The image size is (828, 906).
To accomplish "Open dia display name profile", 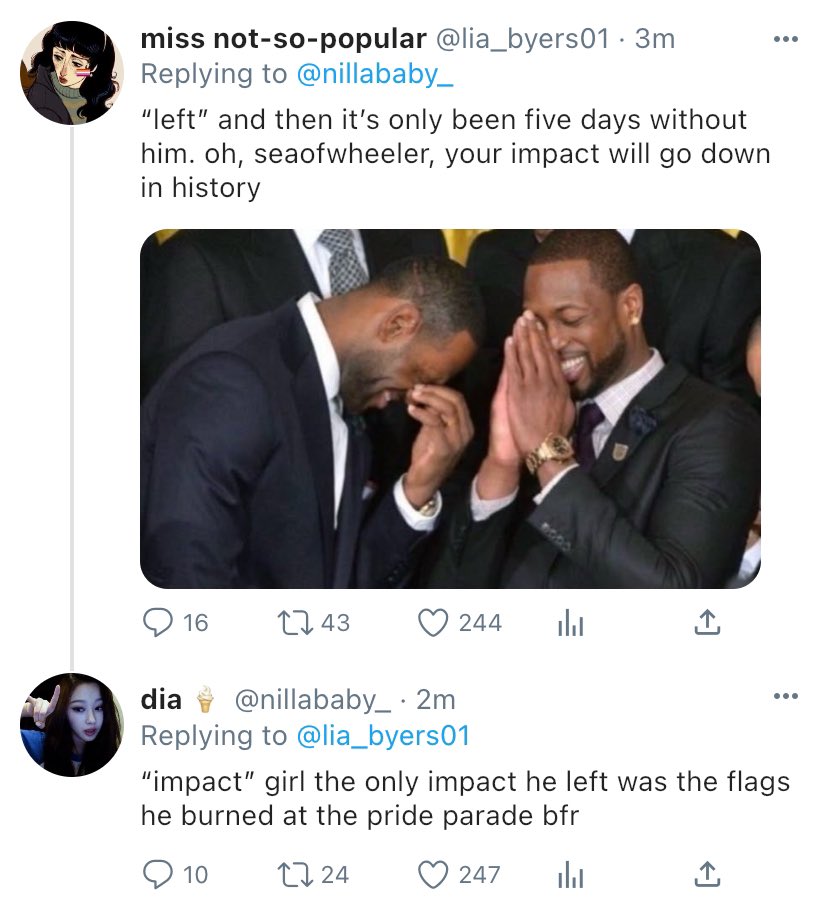I will (x=161, y=700).
